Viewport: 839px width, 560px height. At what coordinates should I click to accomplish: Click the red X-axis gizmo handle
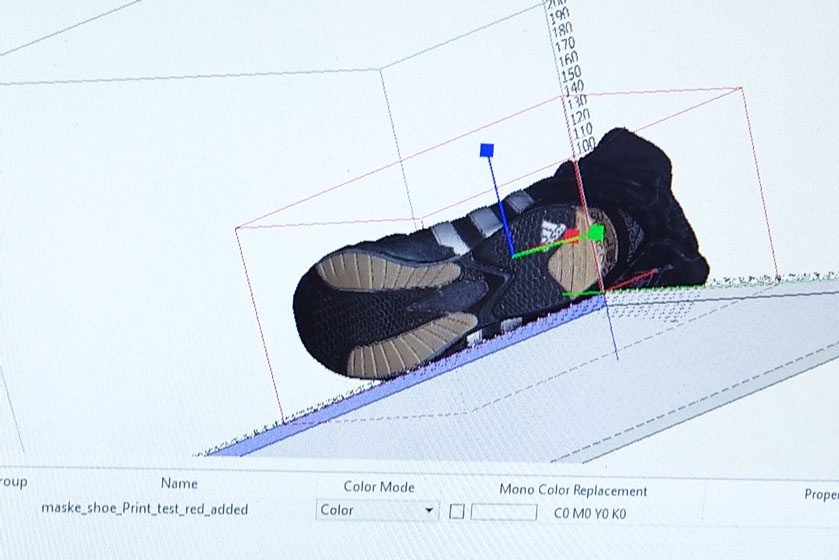pyautogui.click(x=571, y=235)
